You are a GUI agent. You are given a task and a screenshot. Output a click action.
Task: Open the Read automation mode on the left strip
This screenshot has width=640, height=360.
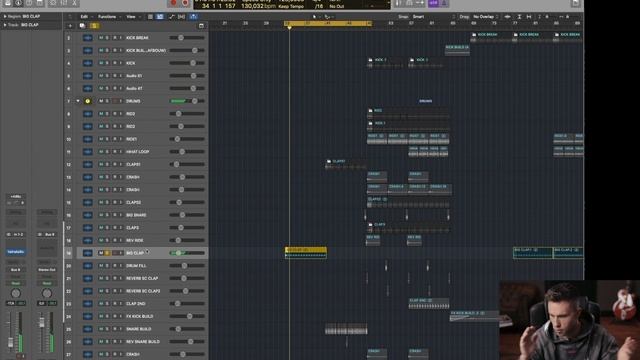coord(16,283)
